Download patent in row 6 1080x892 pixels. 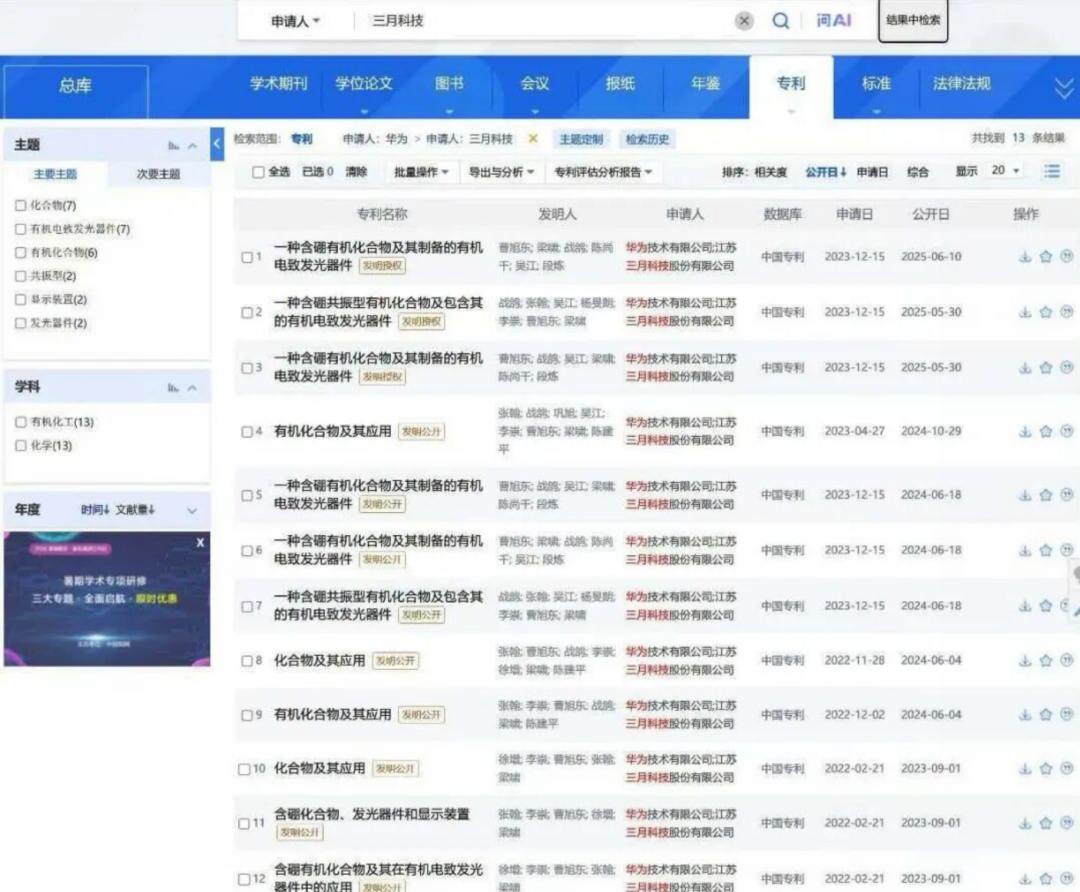[1025, 550]
